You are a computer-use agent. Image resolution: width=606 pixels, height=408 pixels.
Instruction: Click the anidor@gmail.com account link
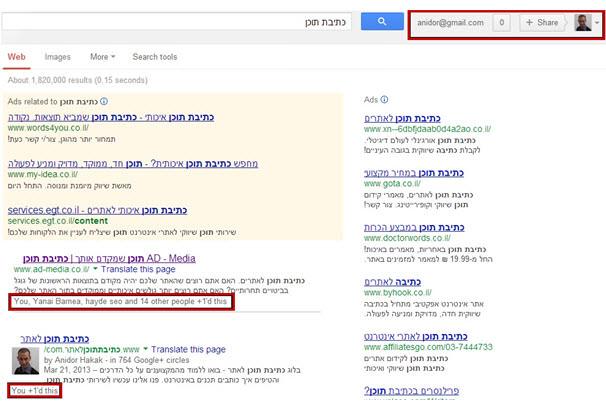450,23
